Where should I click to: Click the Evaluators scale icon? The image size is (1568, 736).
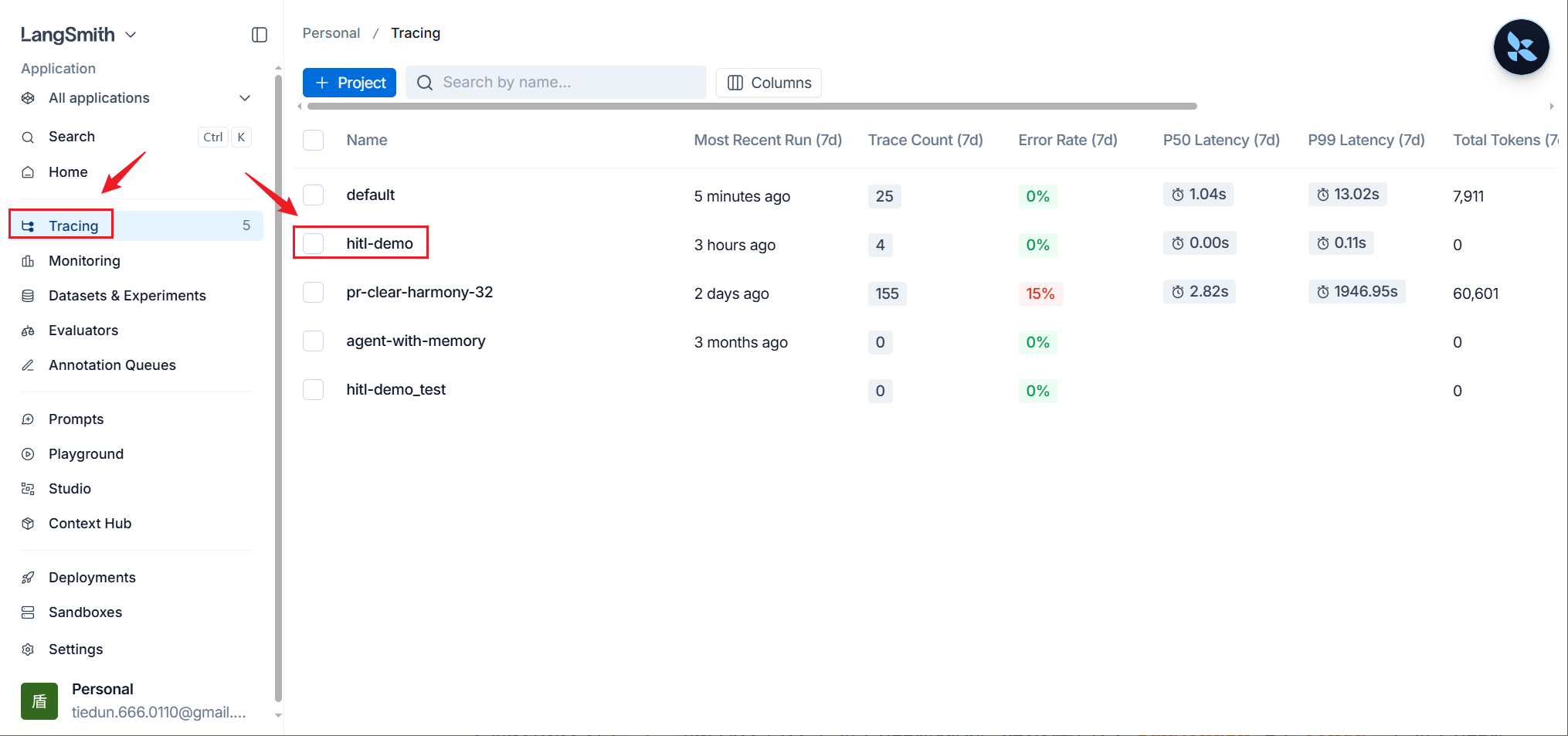pos(28,331)
